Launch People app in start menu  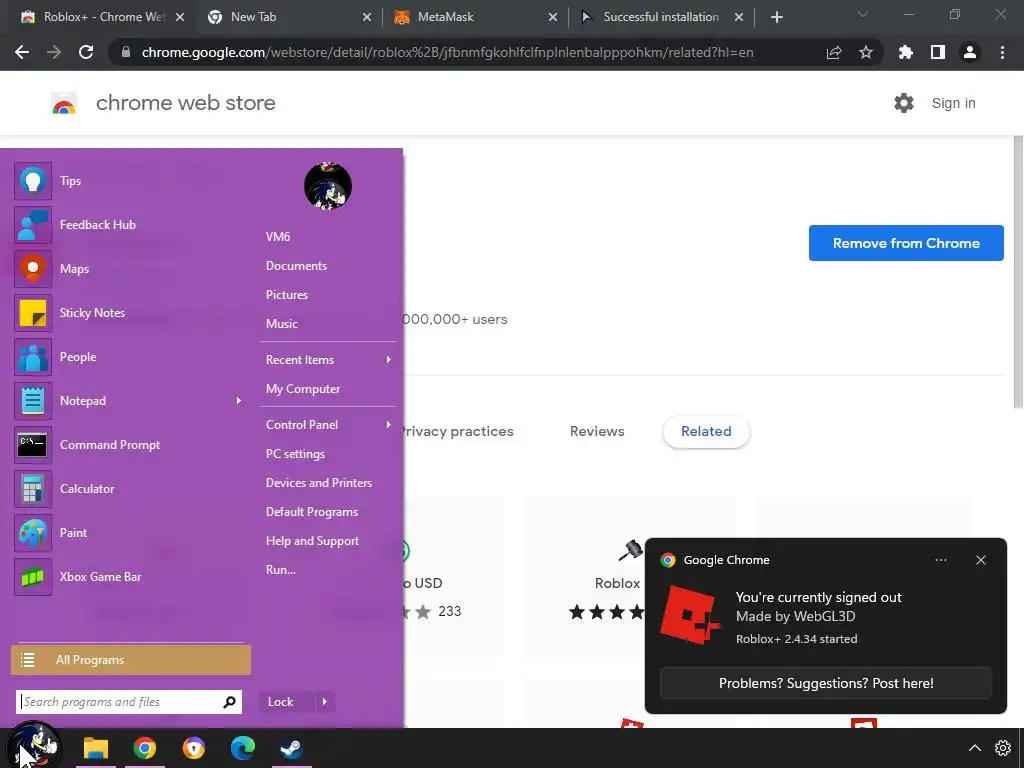[x=33, y=357]
